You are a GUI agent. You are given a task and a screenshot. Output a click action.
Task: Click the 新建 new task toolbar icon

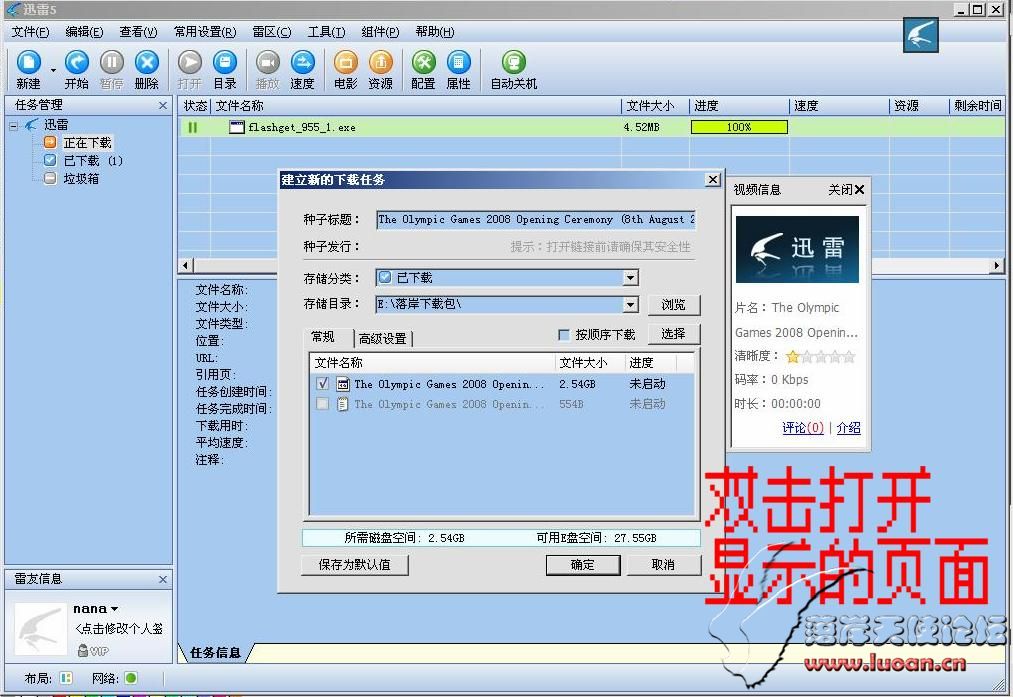(x=28, y=63)
